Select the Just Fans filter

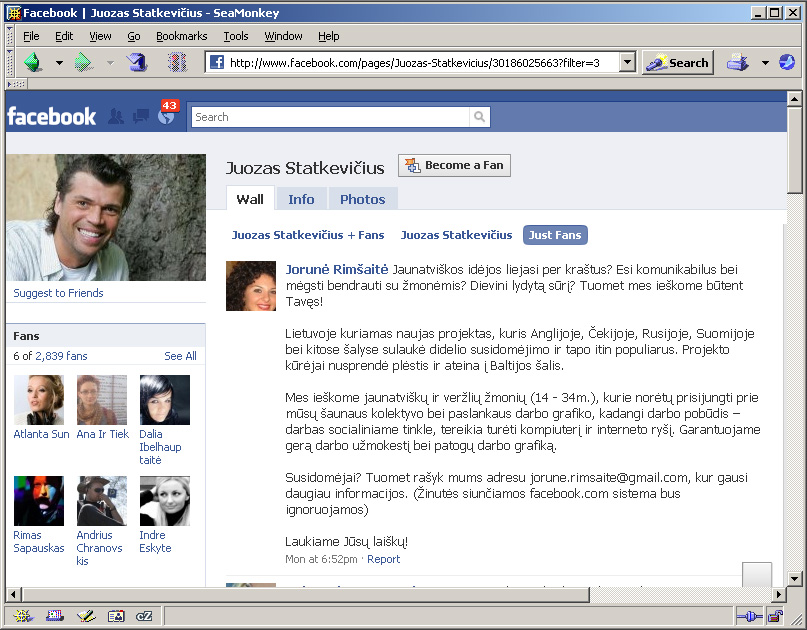coord(555,235)
